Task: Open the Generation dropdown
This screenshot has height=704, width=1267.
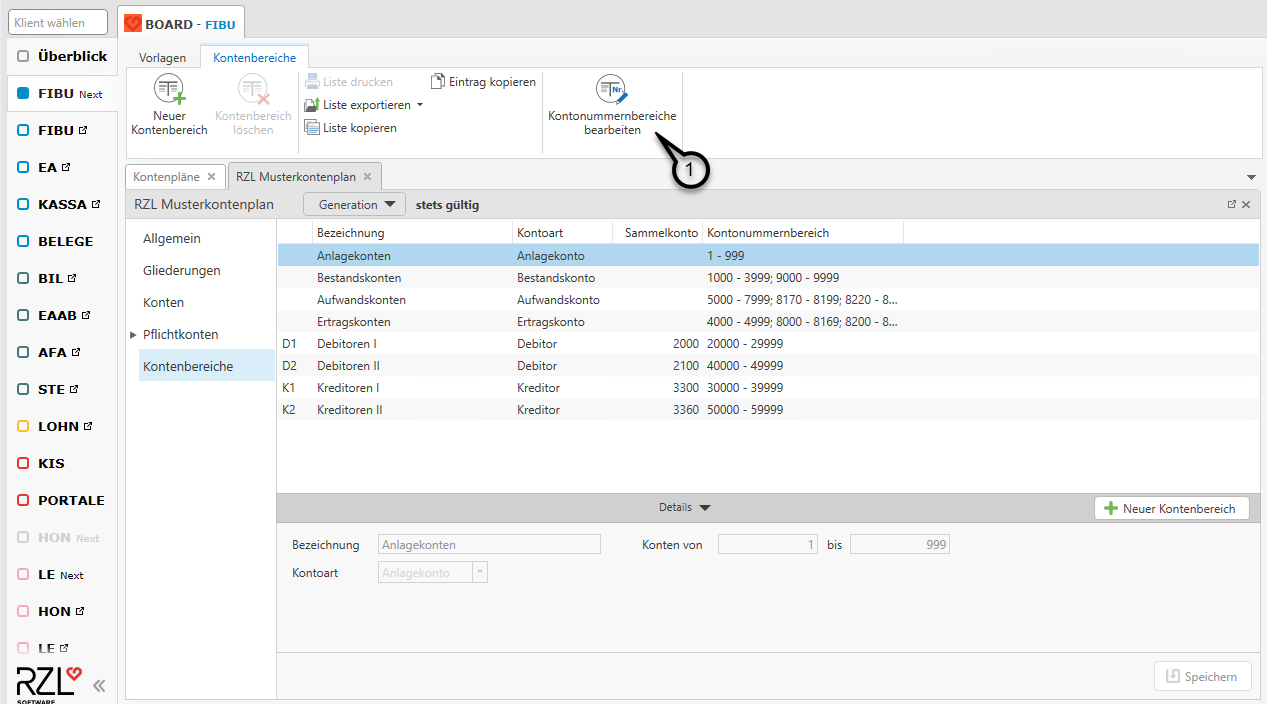Action: click(354, 205)
